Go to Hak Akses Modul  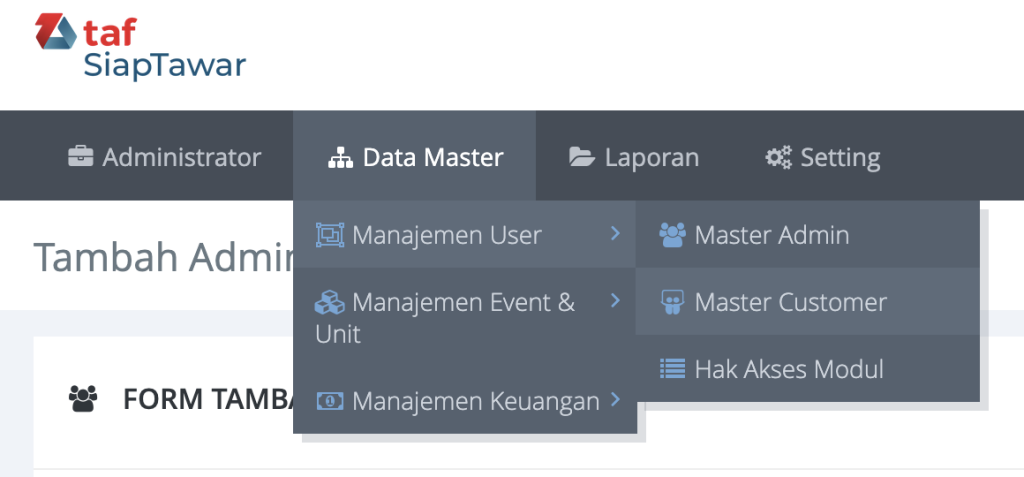point(788,369)
